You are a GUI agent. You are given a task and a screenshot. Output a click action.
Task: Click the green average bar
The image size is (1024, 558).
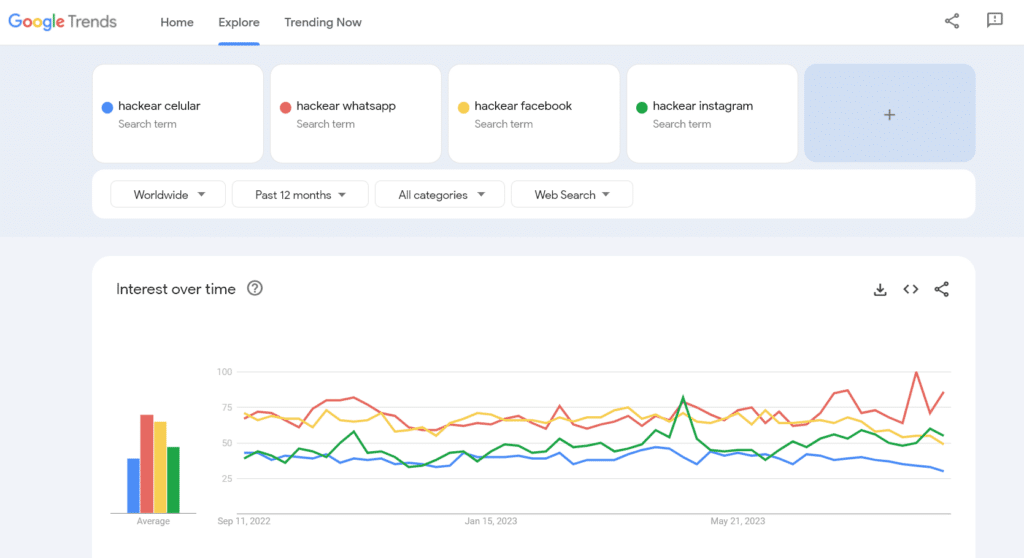click(x=173, y=480)
